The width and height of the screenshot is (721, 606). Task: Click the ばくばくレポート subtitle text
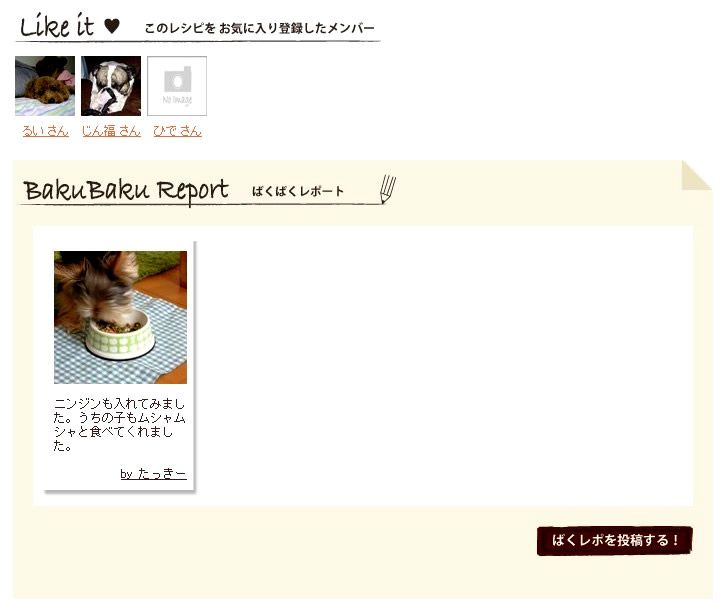(x=298, y=191)
